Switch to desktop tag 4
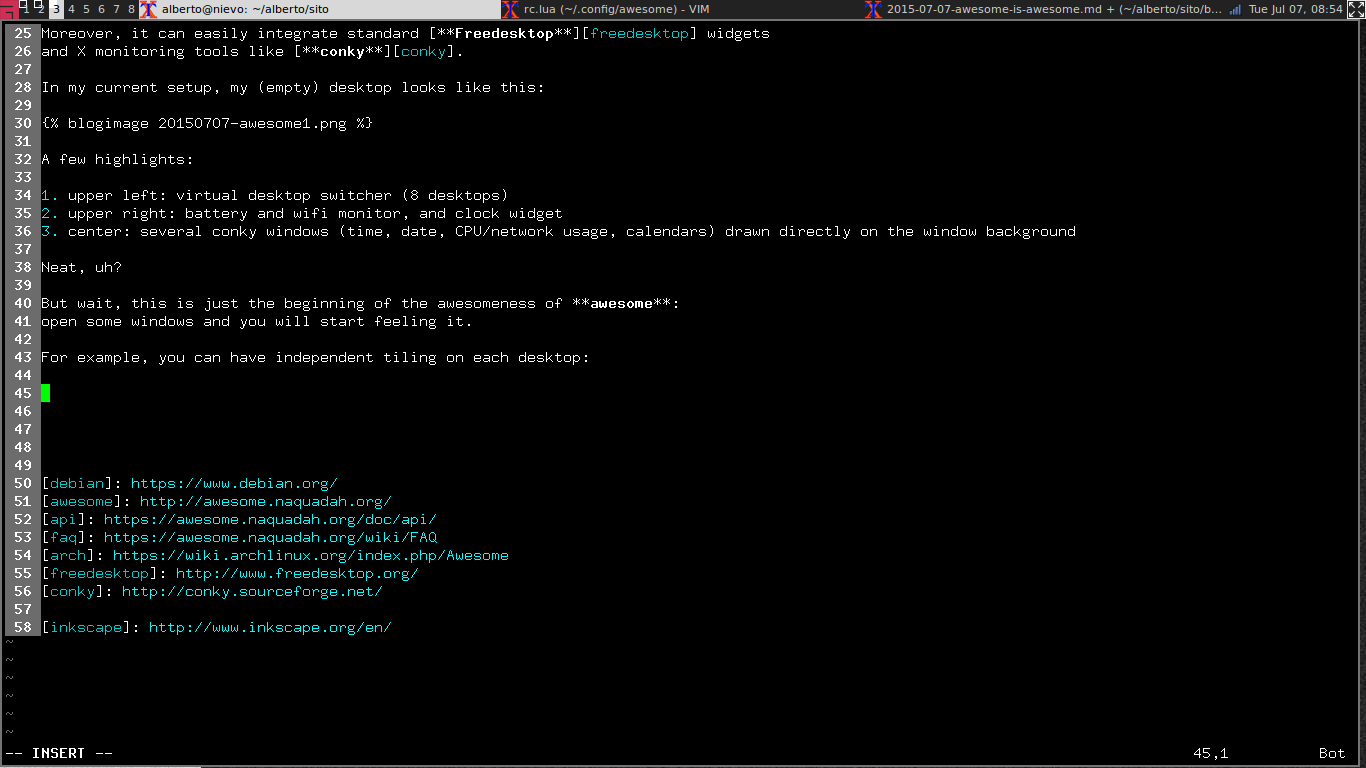 [x=71, y=9]
